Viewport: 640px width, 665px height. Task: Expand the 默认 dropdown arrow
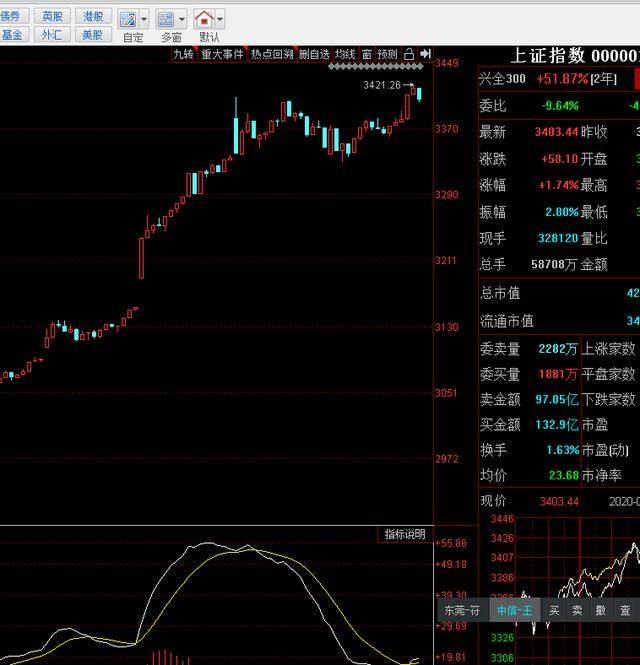pos(220,19)
